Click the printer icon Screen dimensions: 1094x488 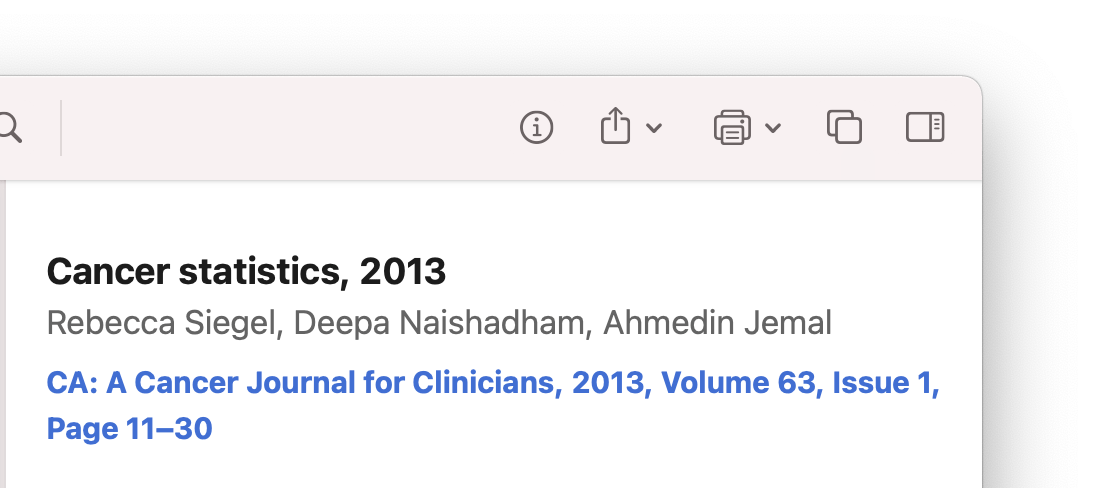tap(732, 128)
